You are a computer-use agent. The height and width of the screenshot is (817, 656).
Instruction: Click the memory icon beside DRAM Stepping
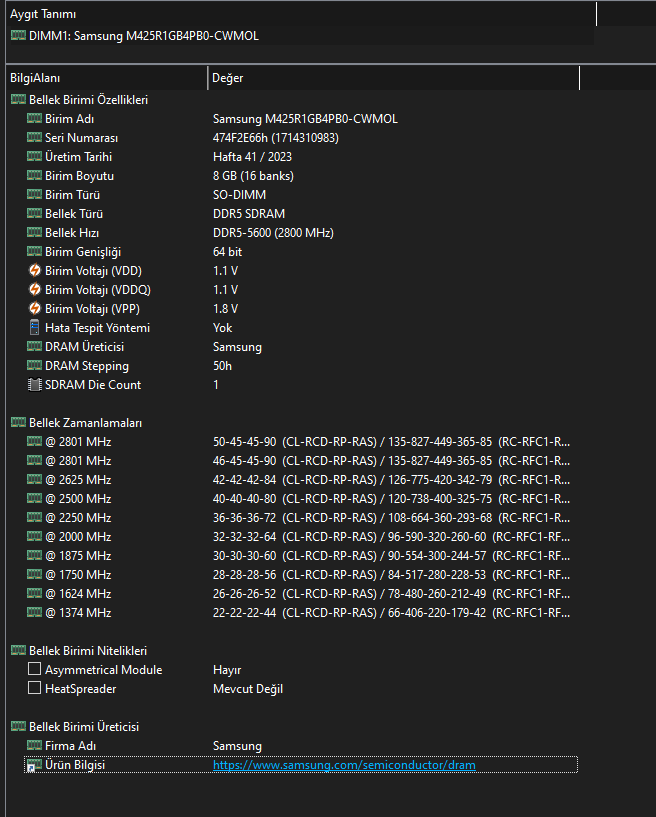34,365
